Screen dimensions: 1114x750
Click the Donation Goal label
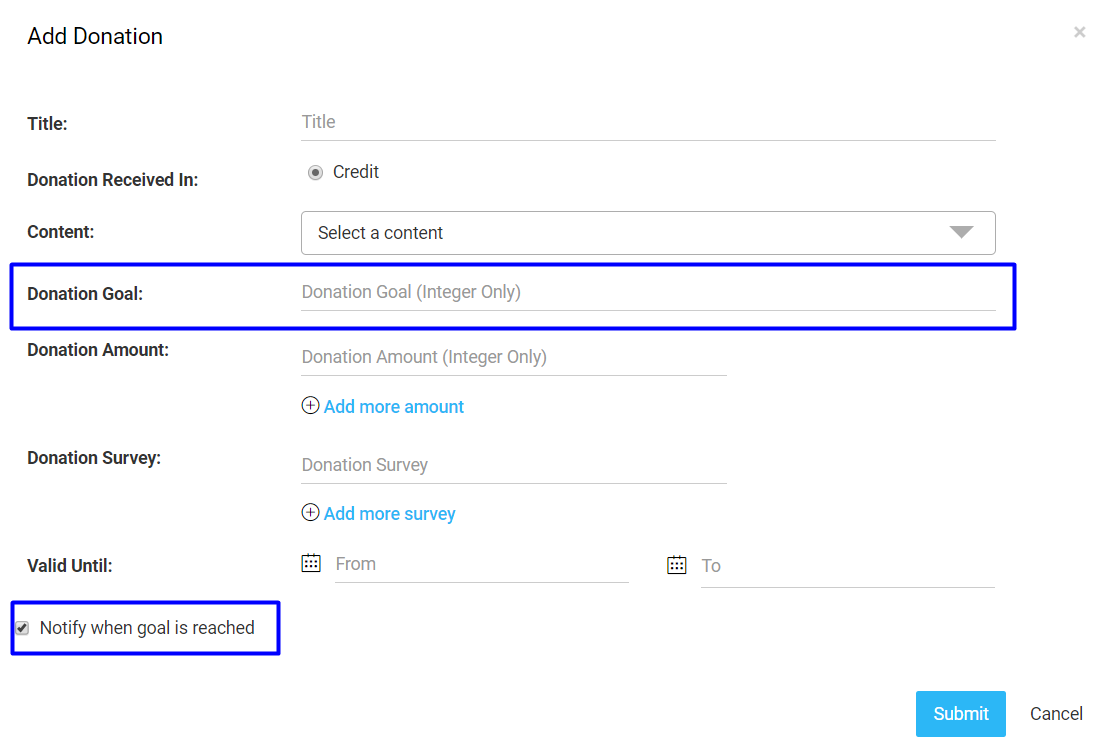[x=85, y=294]
